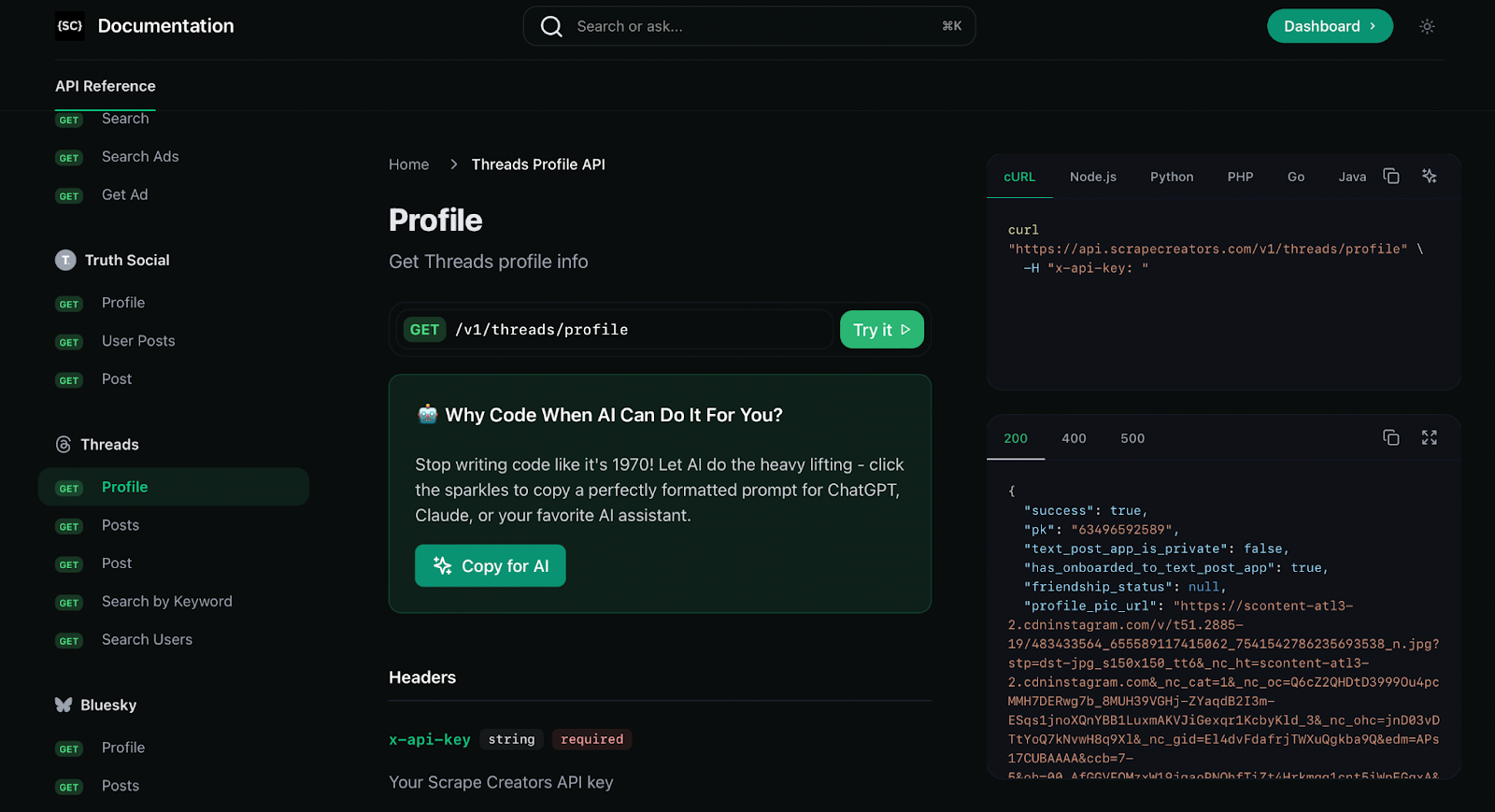Open Get Ad endpoint
Viewport: 1495px width, 812px height.
[125, 194]
